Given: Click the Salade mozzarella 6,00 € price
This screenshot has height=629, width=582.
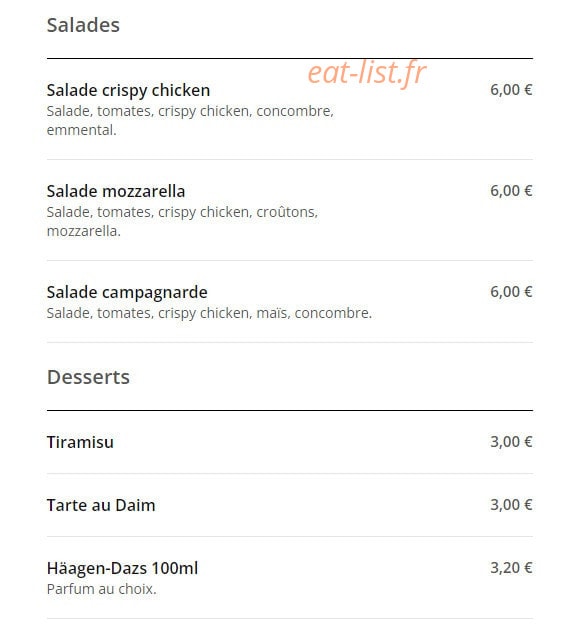Looking at the screenshot, I should [511, 191].
